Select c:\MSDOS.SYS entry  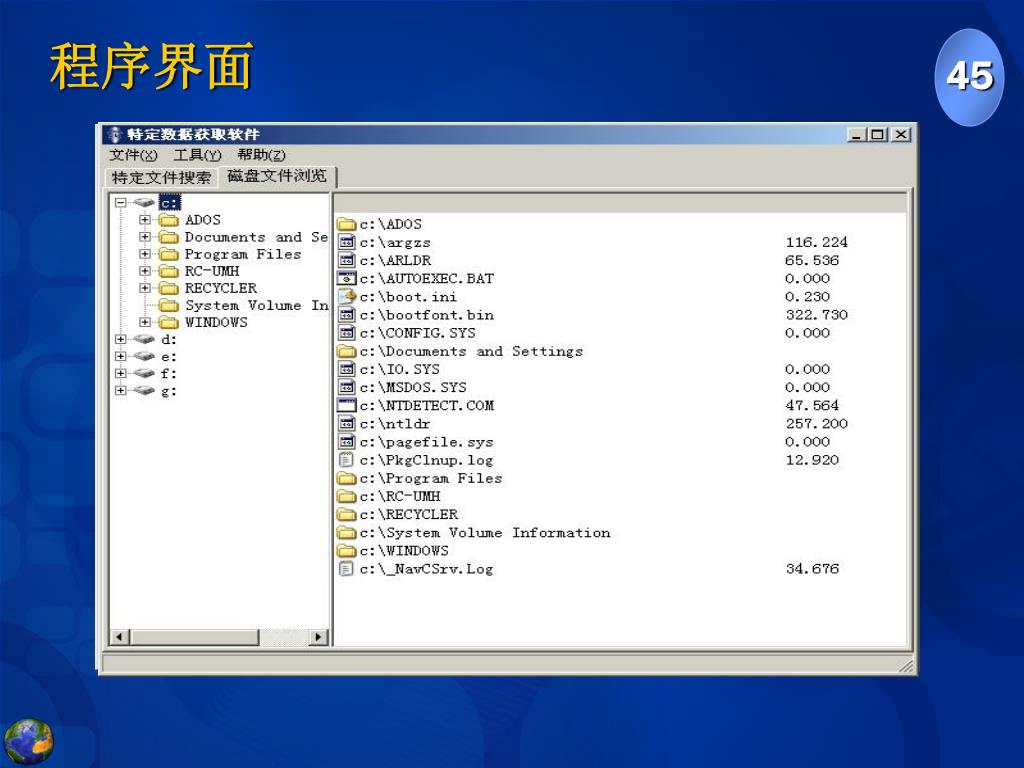[x=413, y=387]
